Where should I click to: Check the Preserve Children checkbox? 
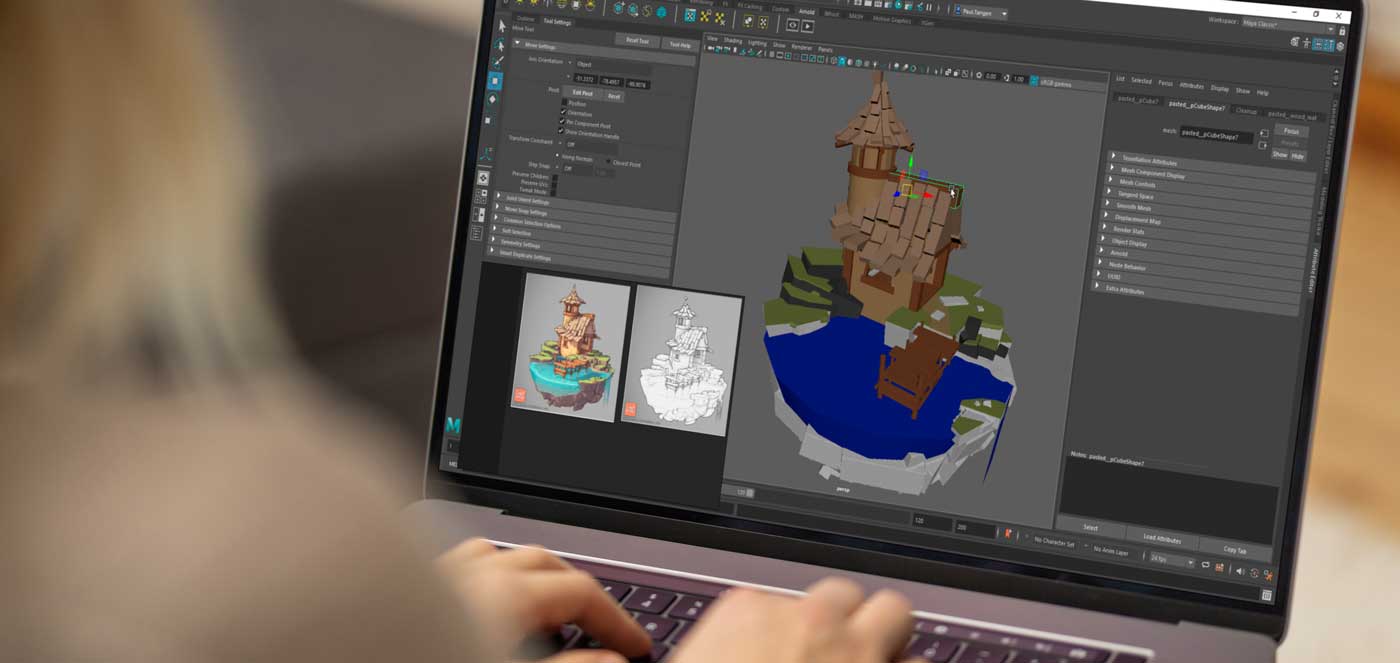pos(554,177)
